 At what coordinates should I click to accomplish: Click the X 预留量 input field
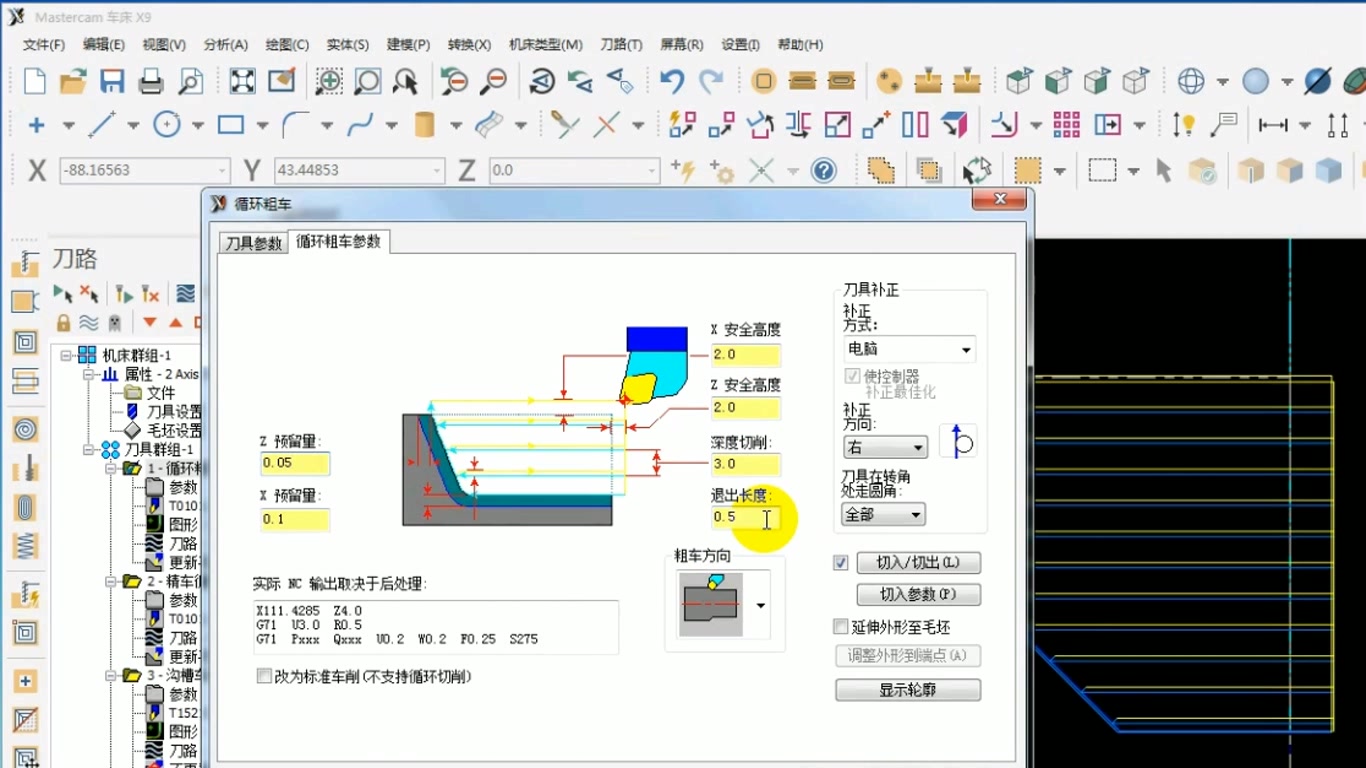[x=295, y=519]
